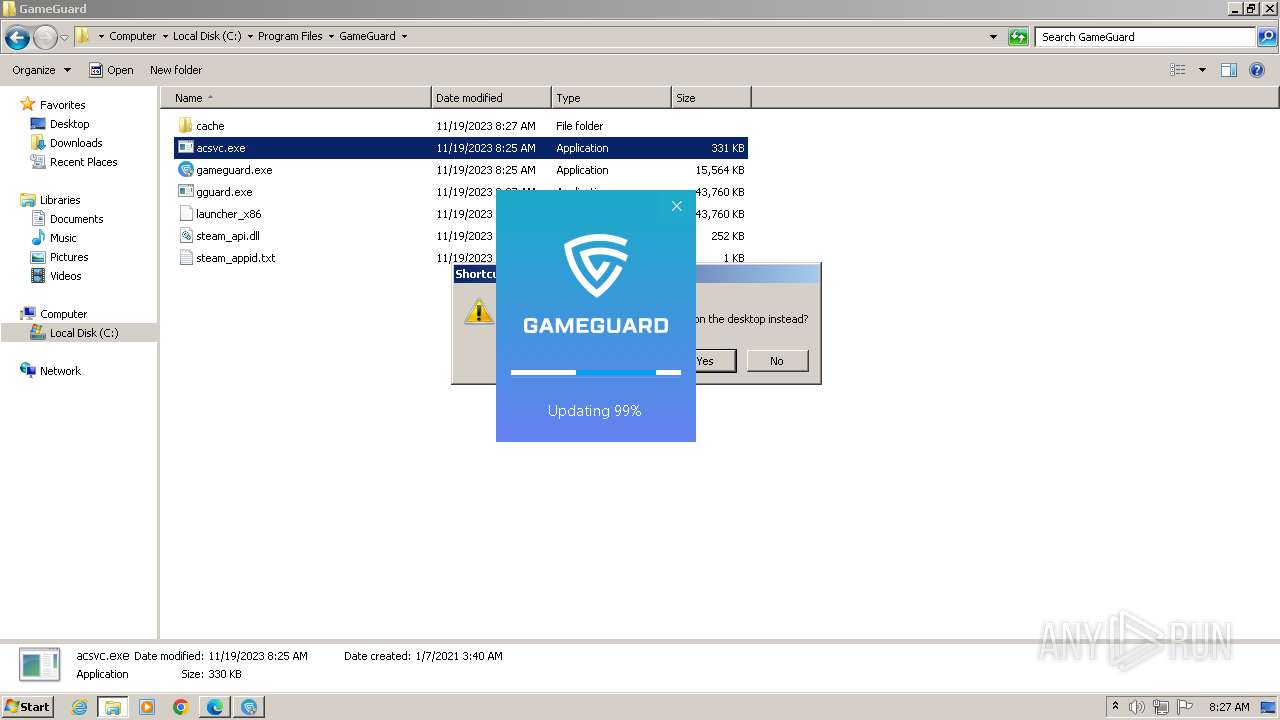
Task: Open Downloads in Favorites
Action: (76, 143)
